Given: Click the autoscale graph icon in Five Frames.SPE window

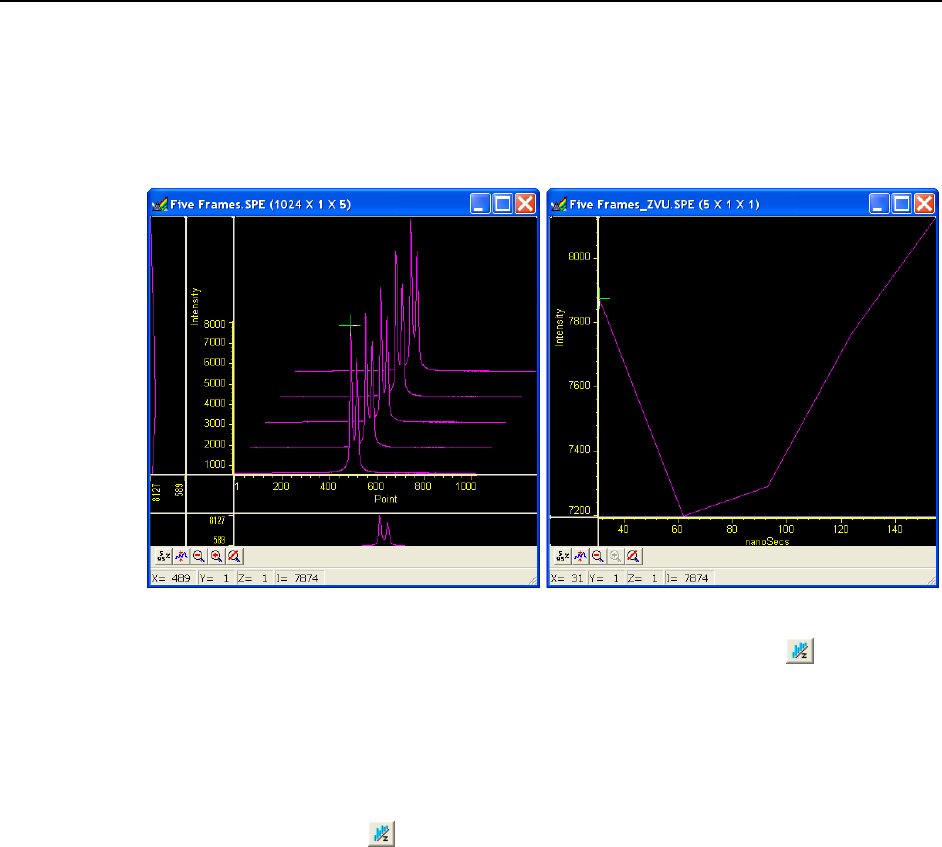Looking at the screenshot, I should point(181,556).
